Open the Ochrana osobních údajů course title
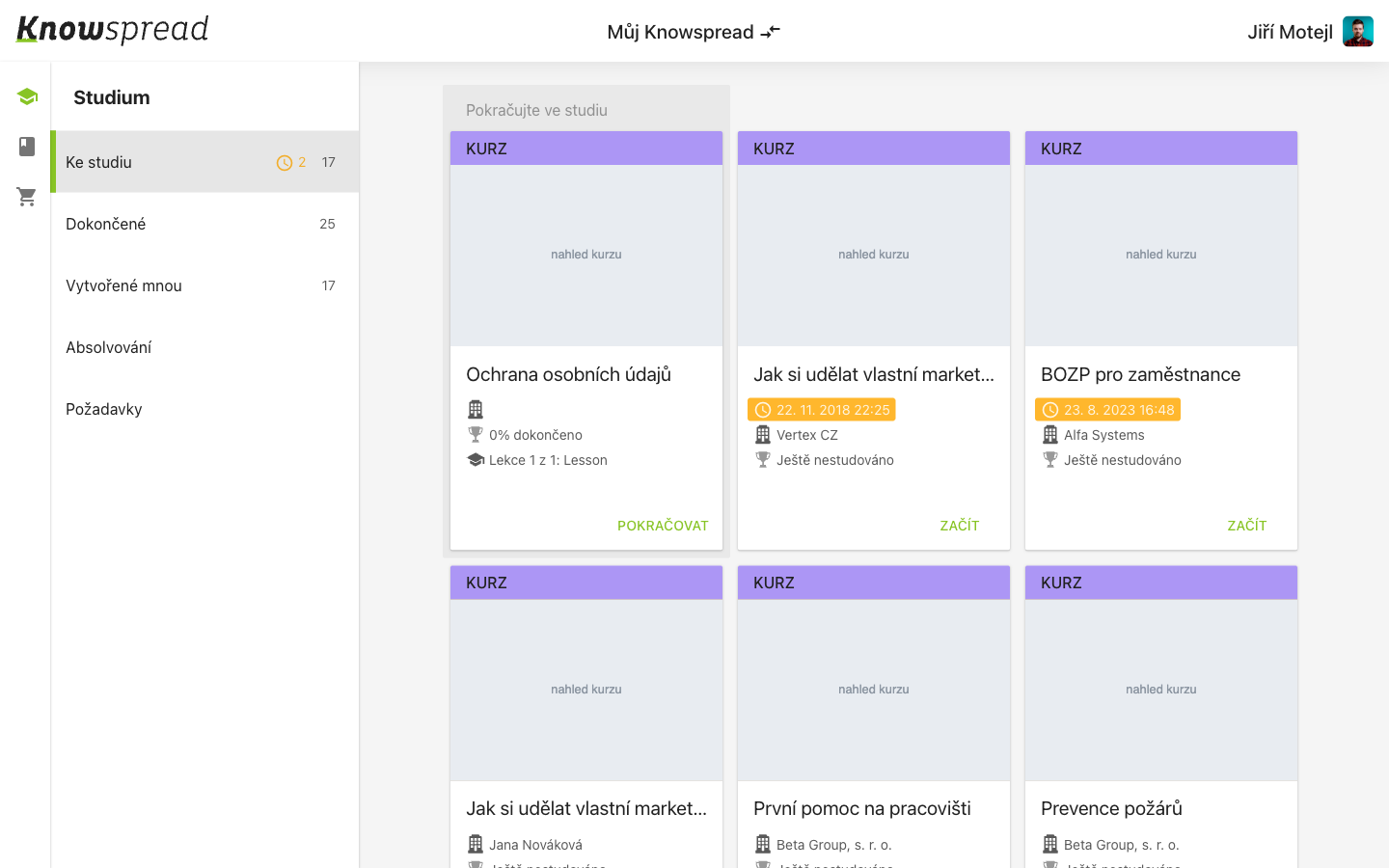 point(568,374)
